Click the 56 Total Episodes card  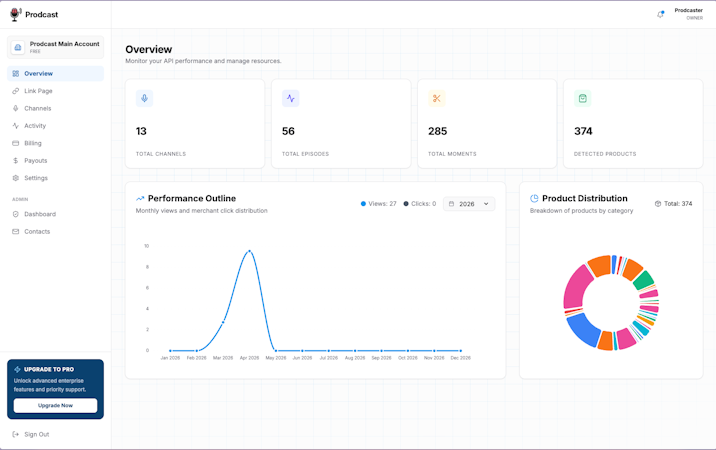[341, 124]
